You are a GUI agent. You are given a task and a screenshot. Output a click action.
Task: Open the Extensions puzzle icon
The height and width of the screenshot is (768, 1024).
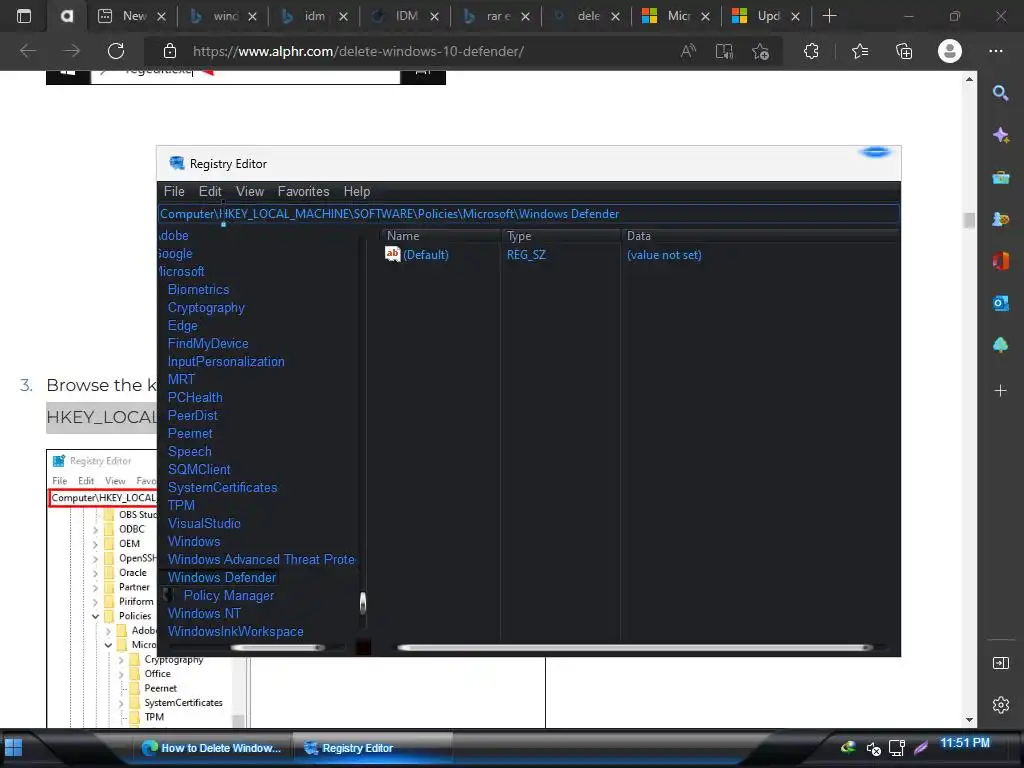click(x=811, y=51)
